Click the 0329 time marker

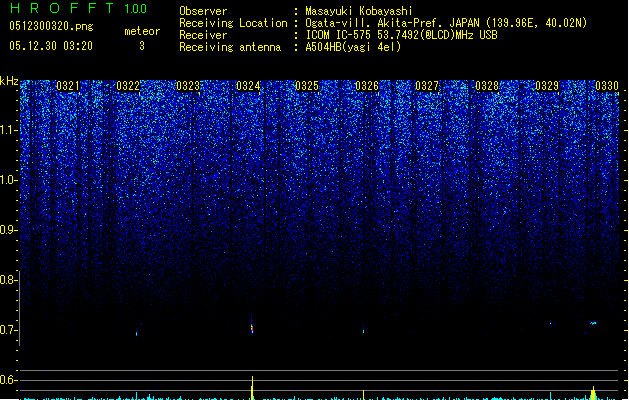(x=547, y=86)
